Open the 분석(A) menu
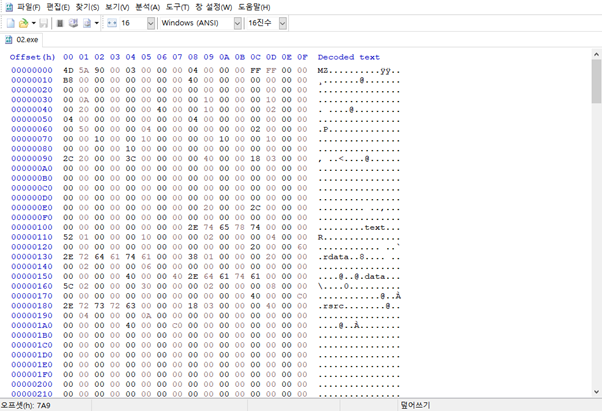This screenshot has width=602, height=411. tap(147, 7)
